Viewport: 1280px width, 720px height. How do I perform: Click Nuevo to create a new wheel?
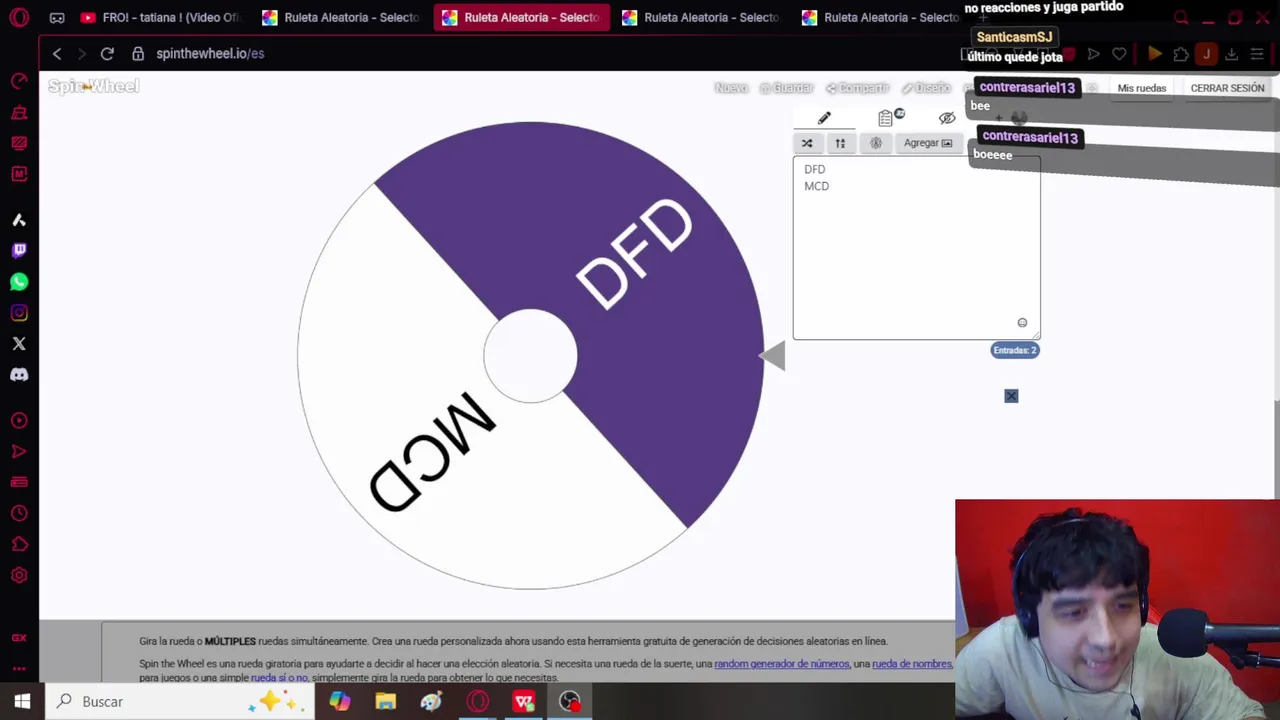pos(731,88)
